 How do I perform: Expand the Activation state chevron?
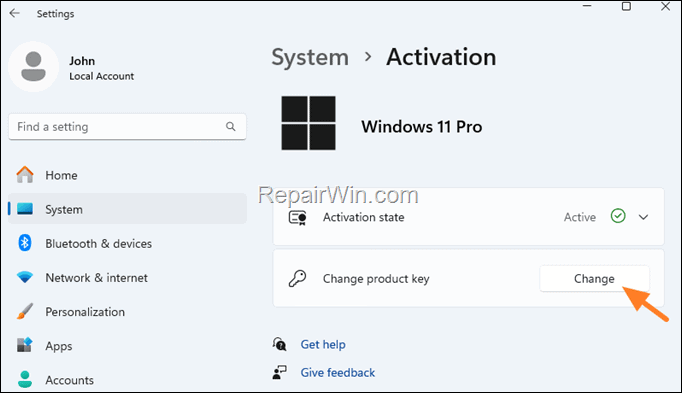point(643,217)
